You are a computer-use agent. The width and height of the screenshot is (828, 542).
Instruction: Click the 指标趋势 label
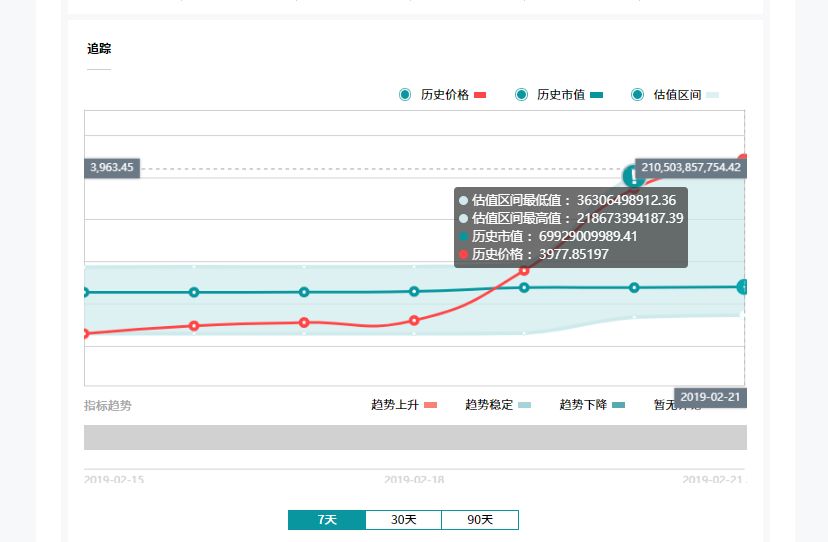click(x=108, y=405)
